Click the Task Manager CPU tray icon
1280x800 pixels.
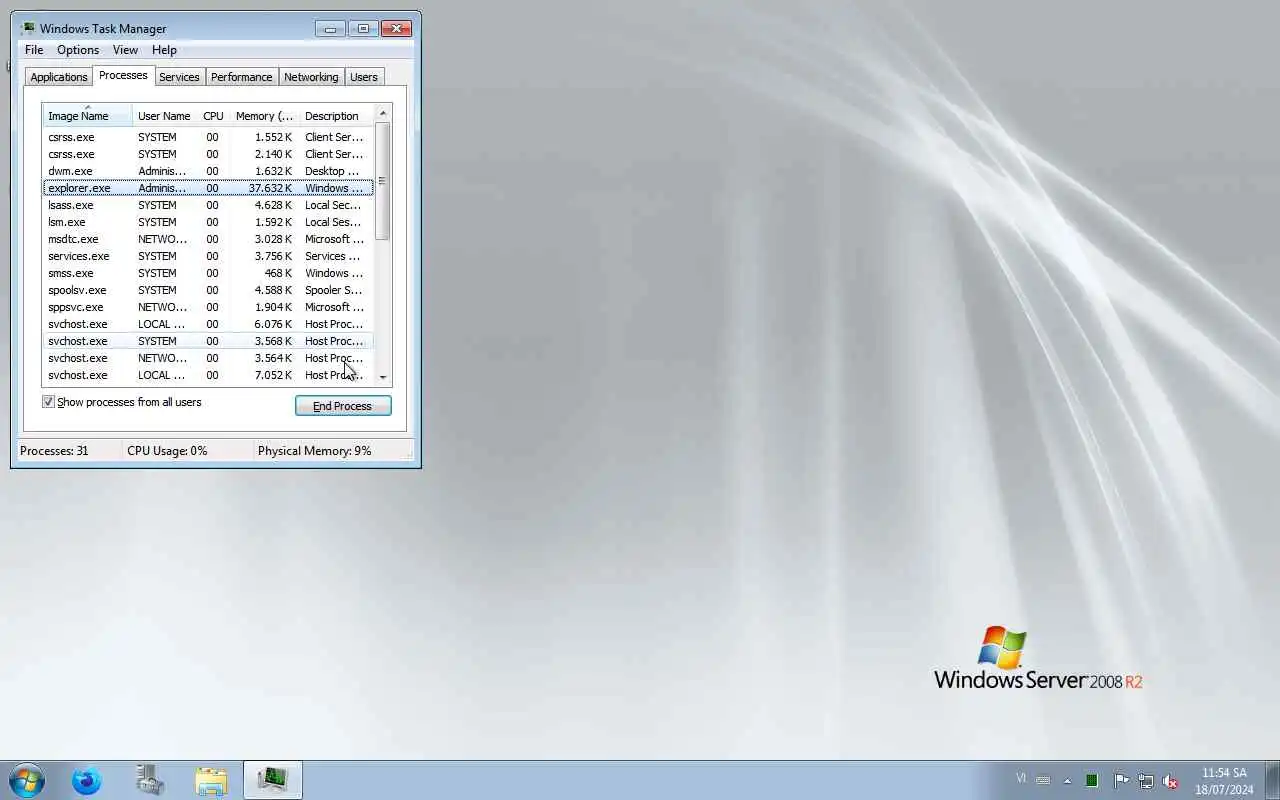(1092, 780)
